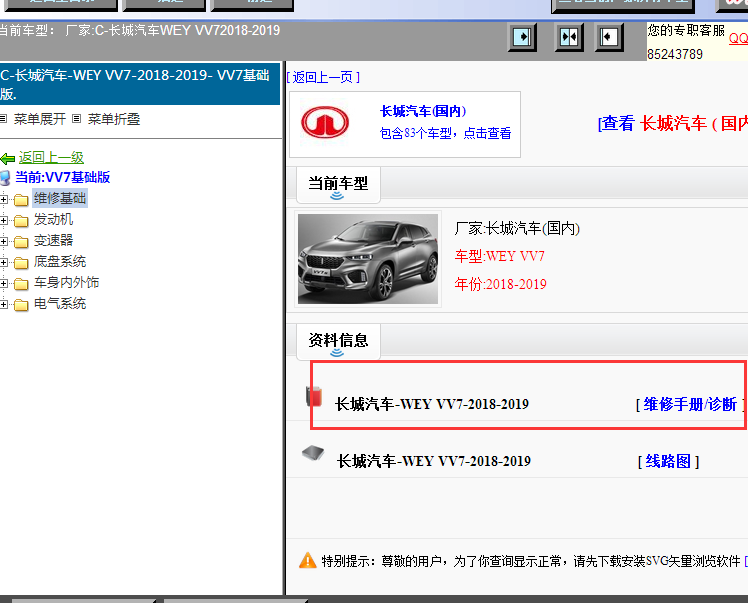Click the 车型:WEY VV7 text

[x=499, y=257]
